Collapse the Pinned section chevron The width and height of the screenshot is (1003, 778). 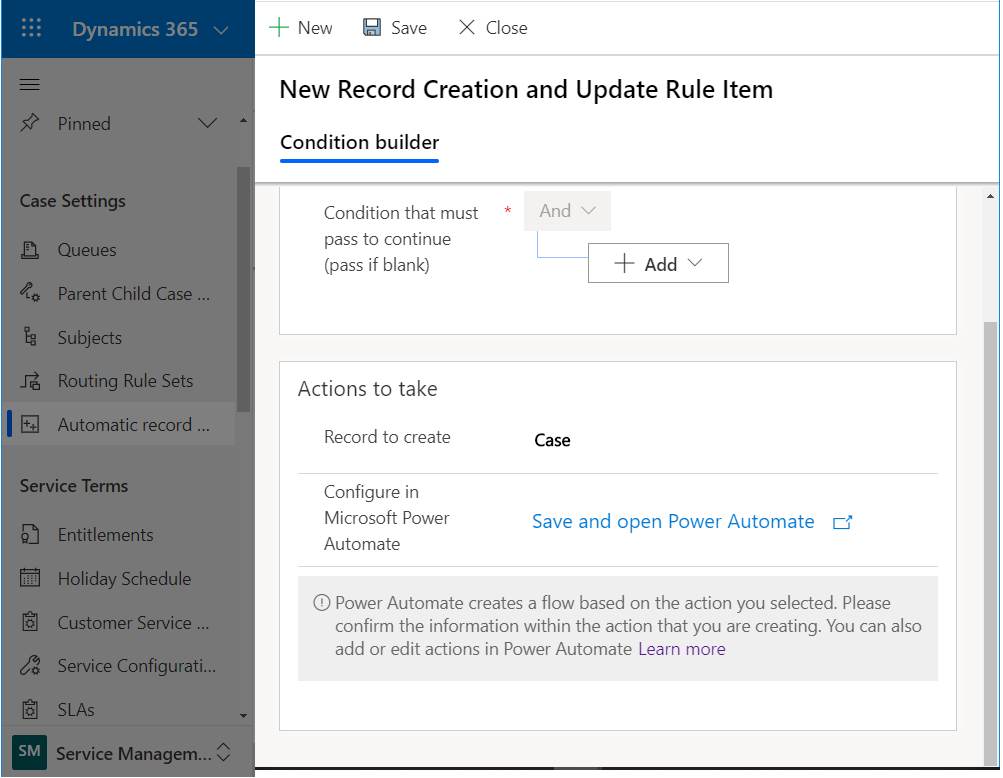point(208,123)
